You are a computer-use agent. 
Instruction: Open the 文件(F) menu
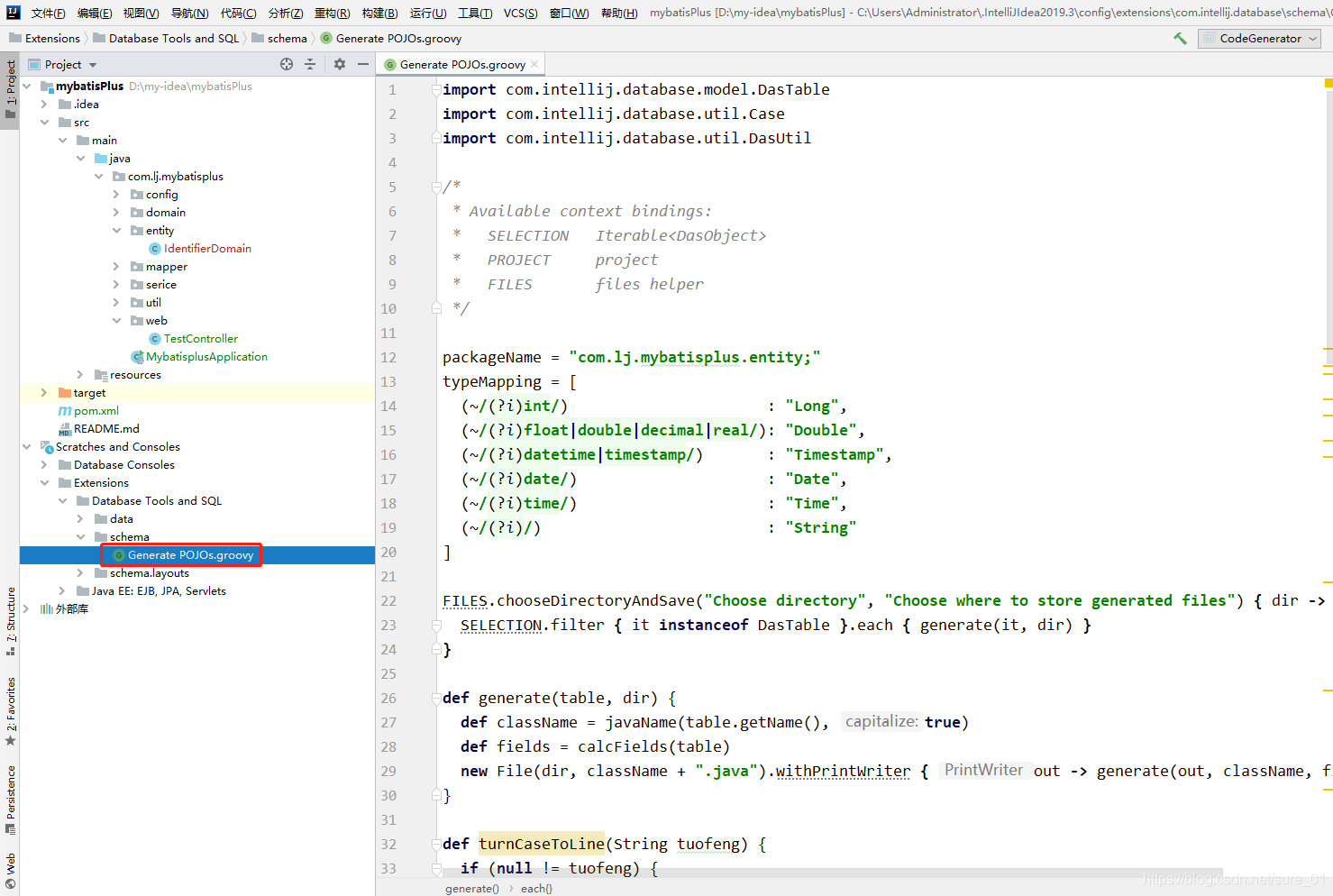(48, 13)
